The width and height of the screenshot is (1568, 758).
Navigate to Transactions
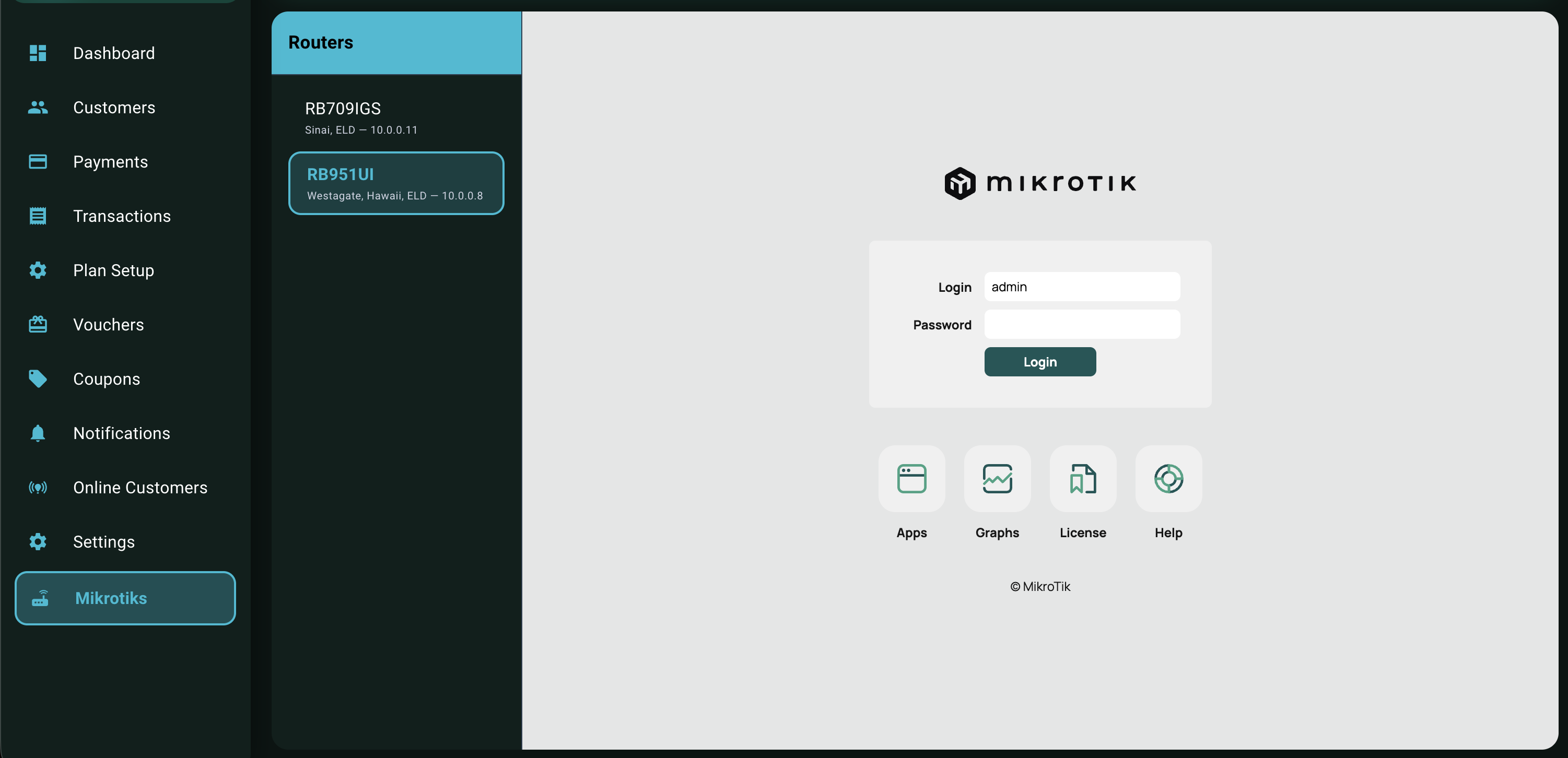(122, 216)
